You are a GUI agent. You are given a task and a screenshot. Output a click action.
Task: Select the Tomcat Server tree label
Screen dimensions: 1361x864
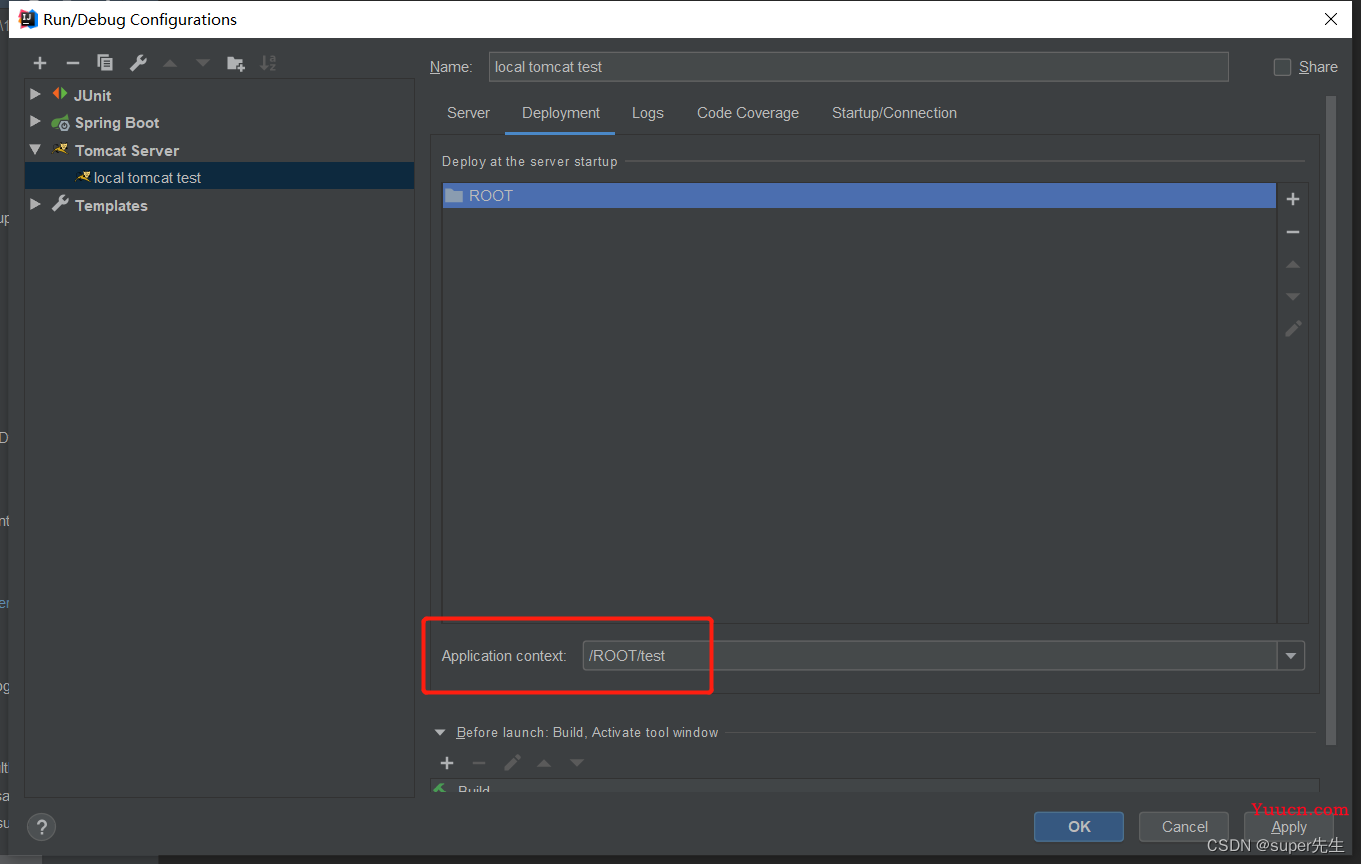tap(127, 151)
